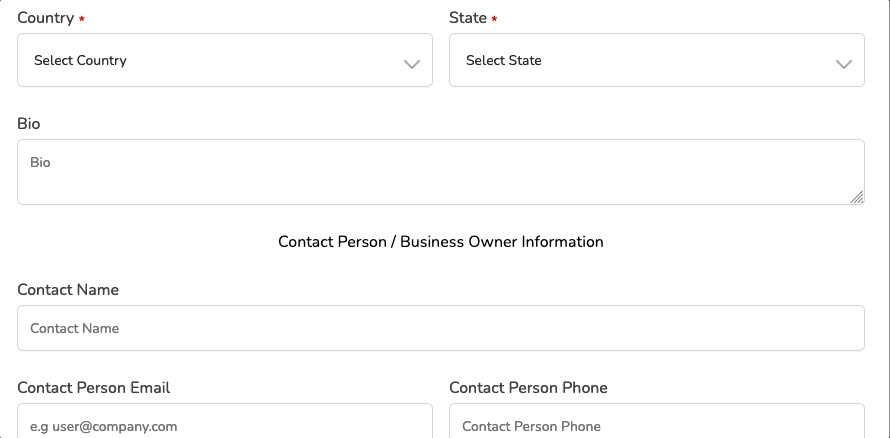The image size is (890, 438).
Task: Click the Contact Name label
Action: click(x=68, y=290)
